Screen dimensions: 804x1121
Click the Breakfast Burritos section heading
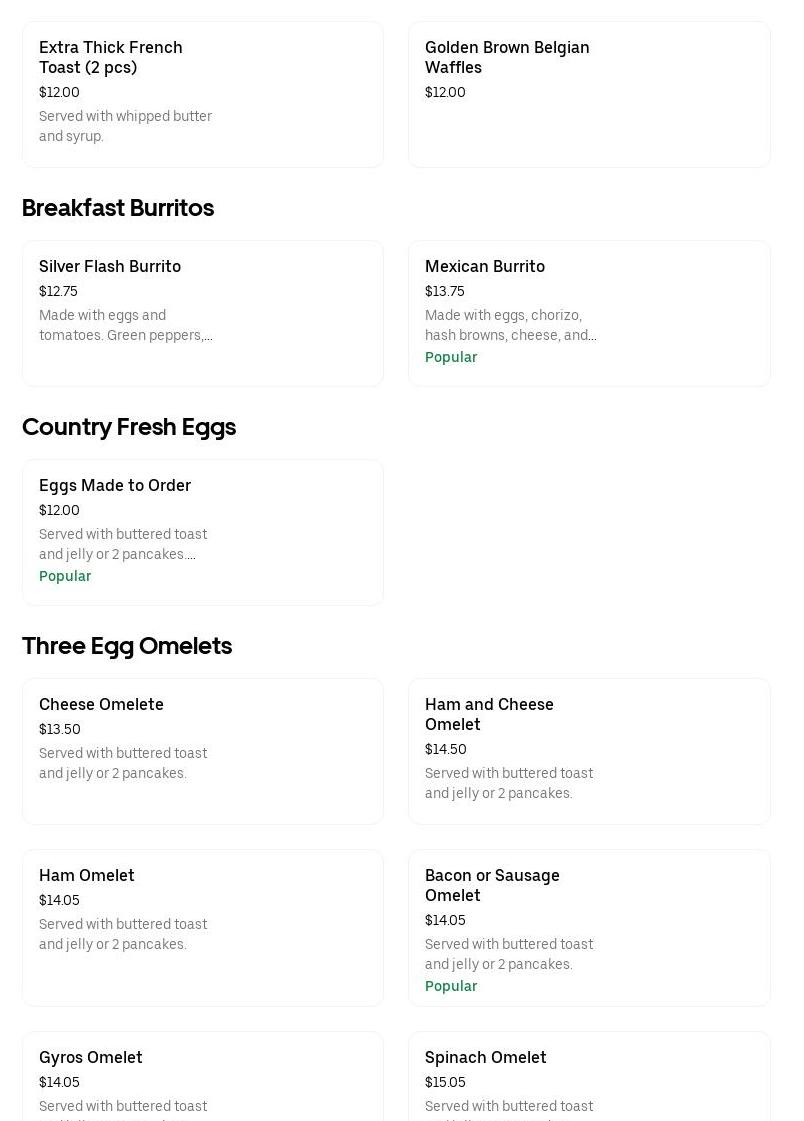pos(118,208)
